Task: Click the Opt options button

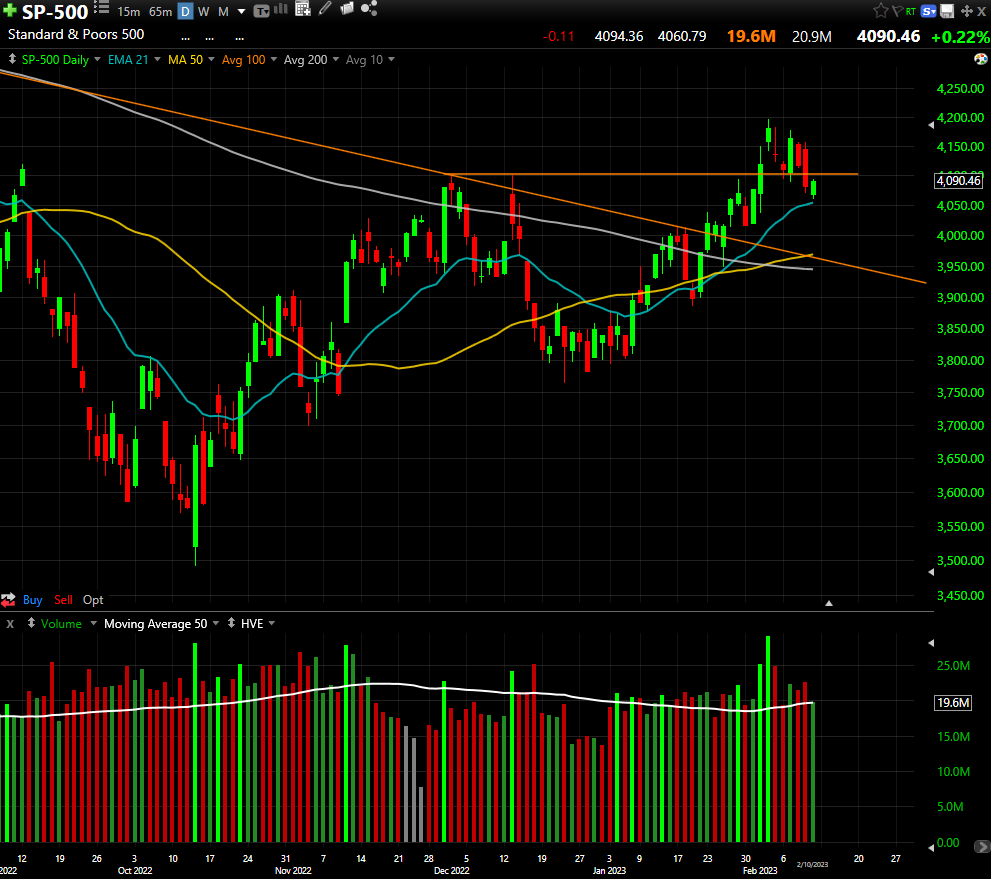Action: coord(93,600)
